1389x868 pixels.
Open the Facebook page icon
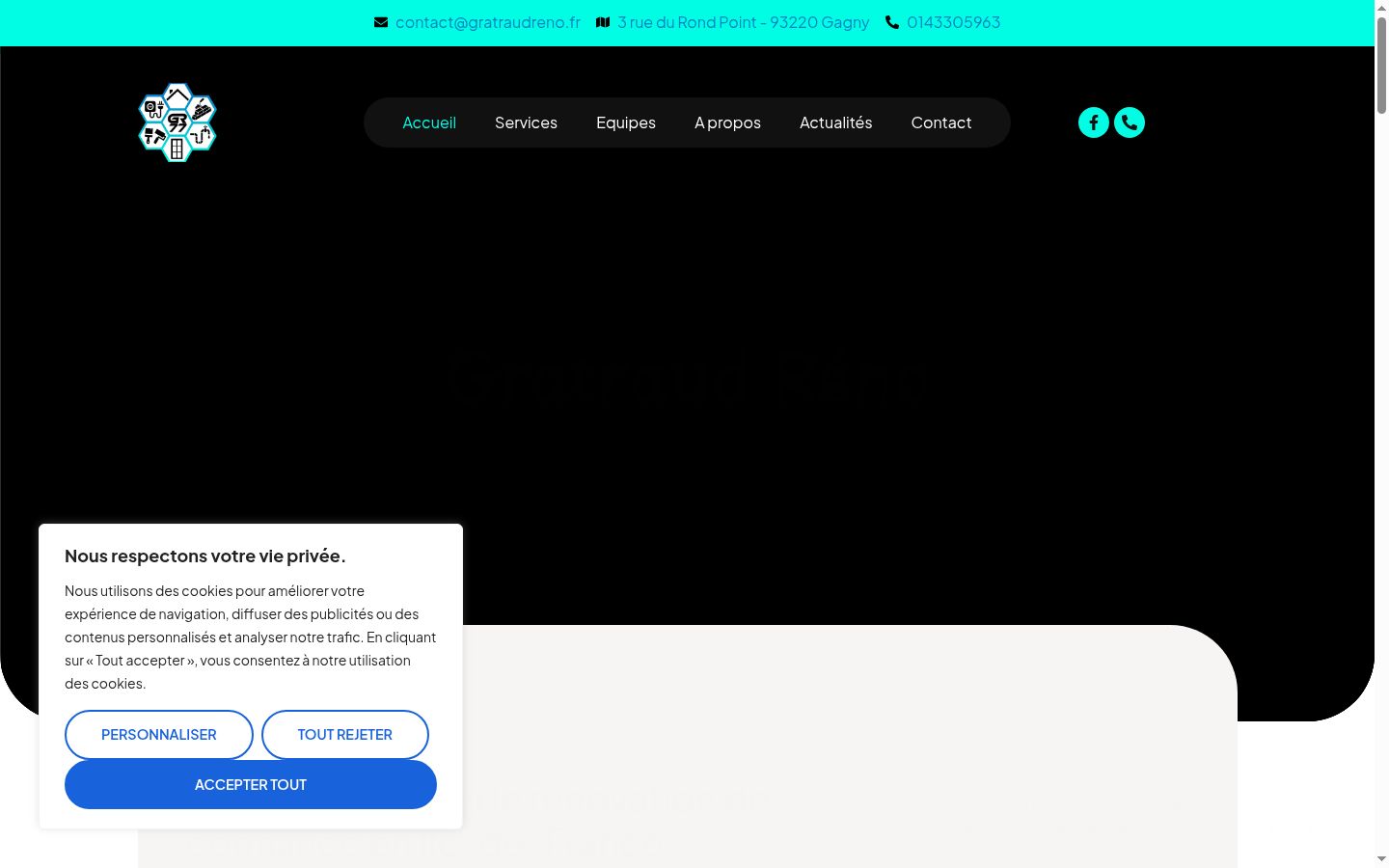click(x=1094, y=122)
